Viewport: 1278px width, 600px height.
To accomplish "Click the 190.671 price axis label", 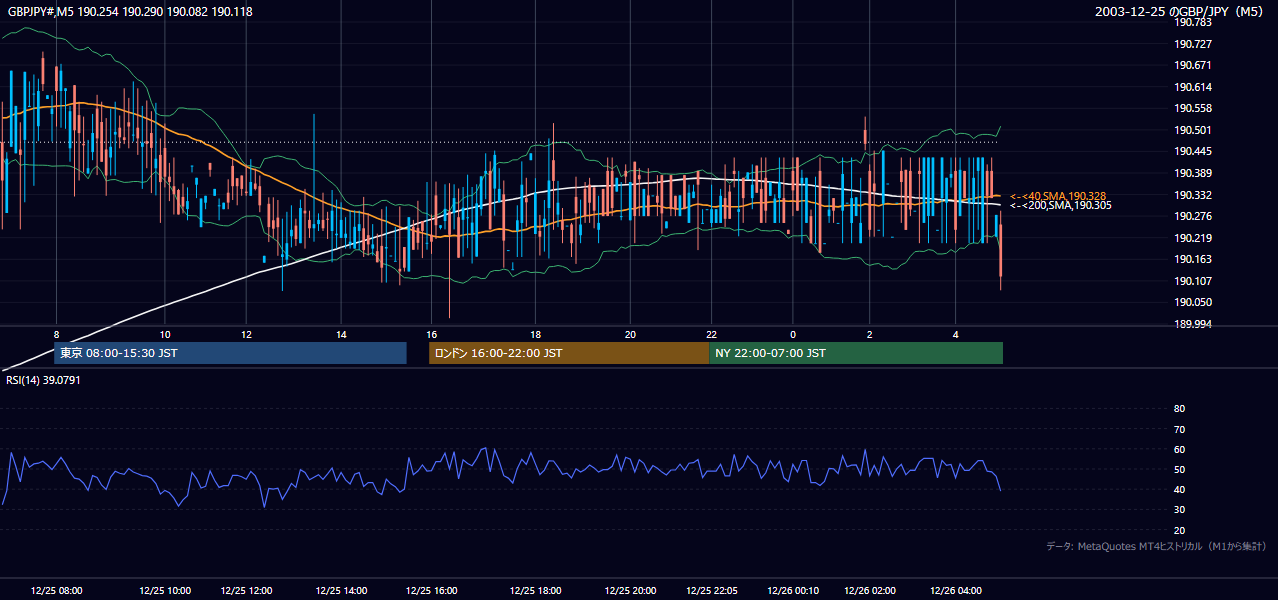I will [x=1193, y=65].
